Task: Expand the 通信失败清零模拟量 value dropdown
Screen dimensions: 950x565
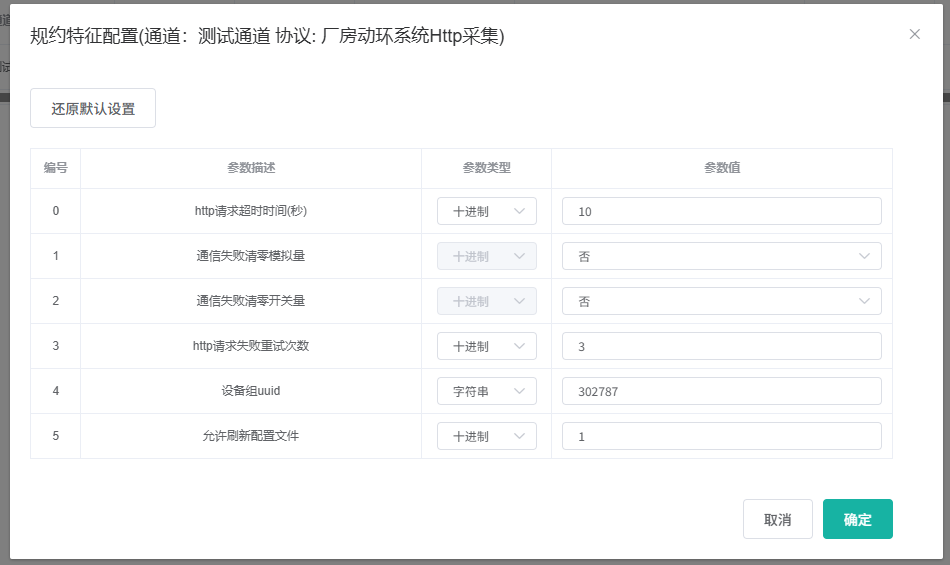Action: point(721,256)
